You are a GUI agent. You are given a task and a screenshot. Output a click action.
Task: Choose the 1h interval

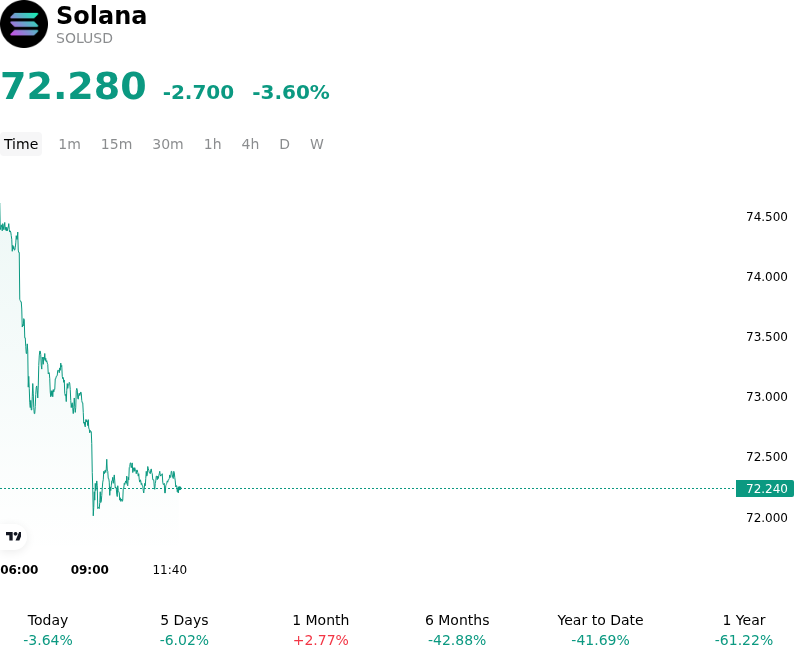pyautogui.click(x=213, y=144)
